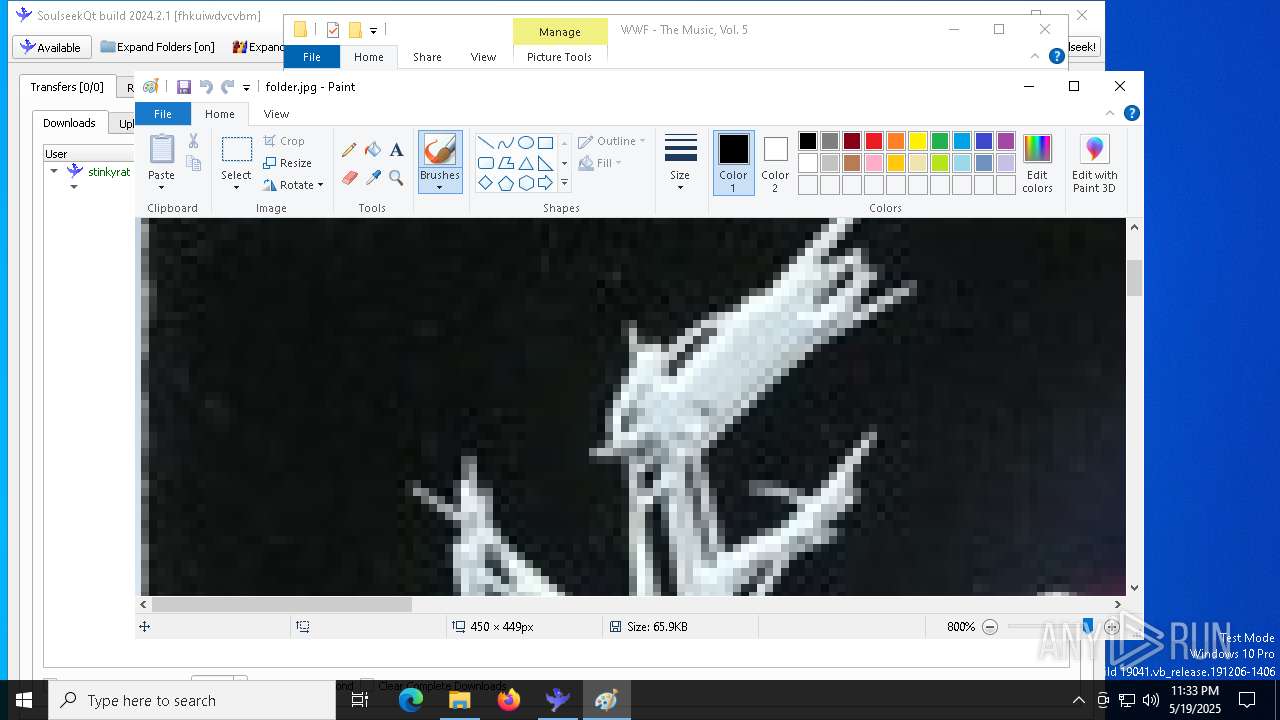The height and width of the screenshot is (720, 1280).
Task: Choose the Right arrow shape
Action: point(545,183)
